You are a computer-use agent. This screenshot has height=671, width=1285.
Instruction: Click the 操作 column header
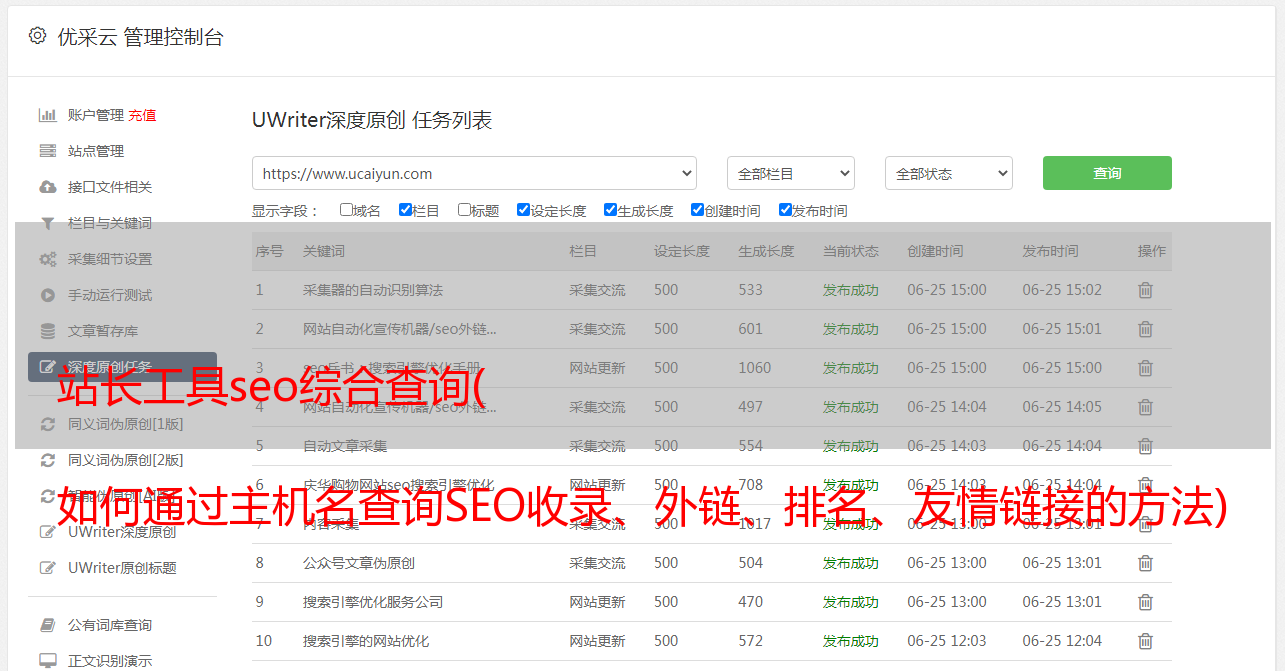1152,251
